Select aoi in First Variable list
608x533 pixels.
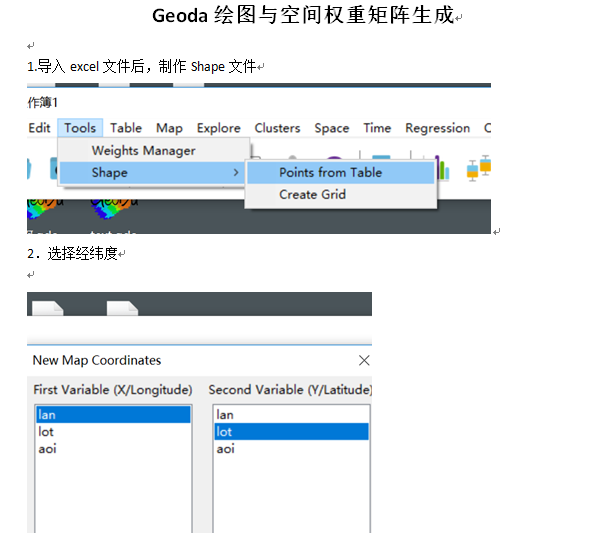coord(46,449)
